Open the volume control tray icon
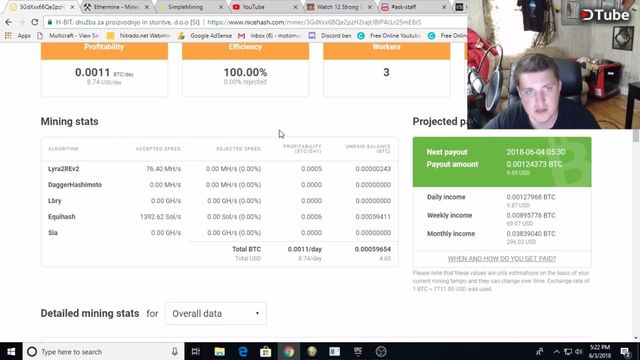This screenshot has height=360, width=640. pos(579,351)
